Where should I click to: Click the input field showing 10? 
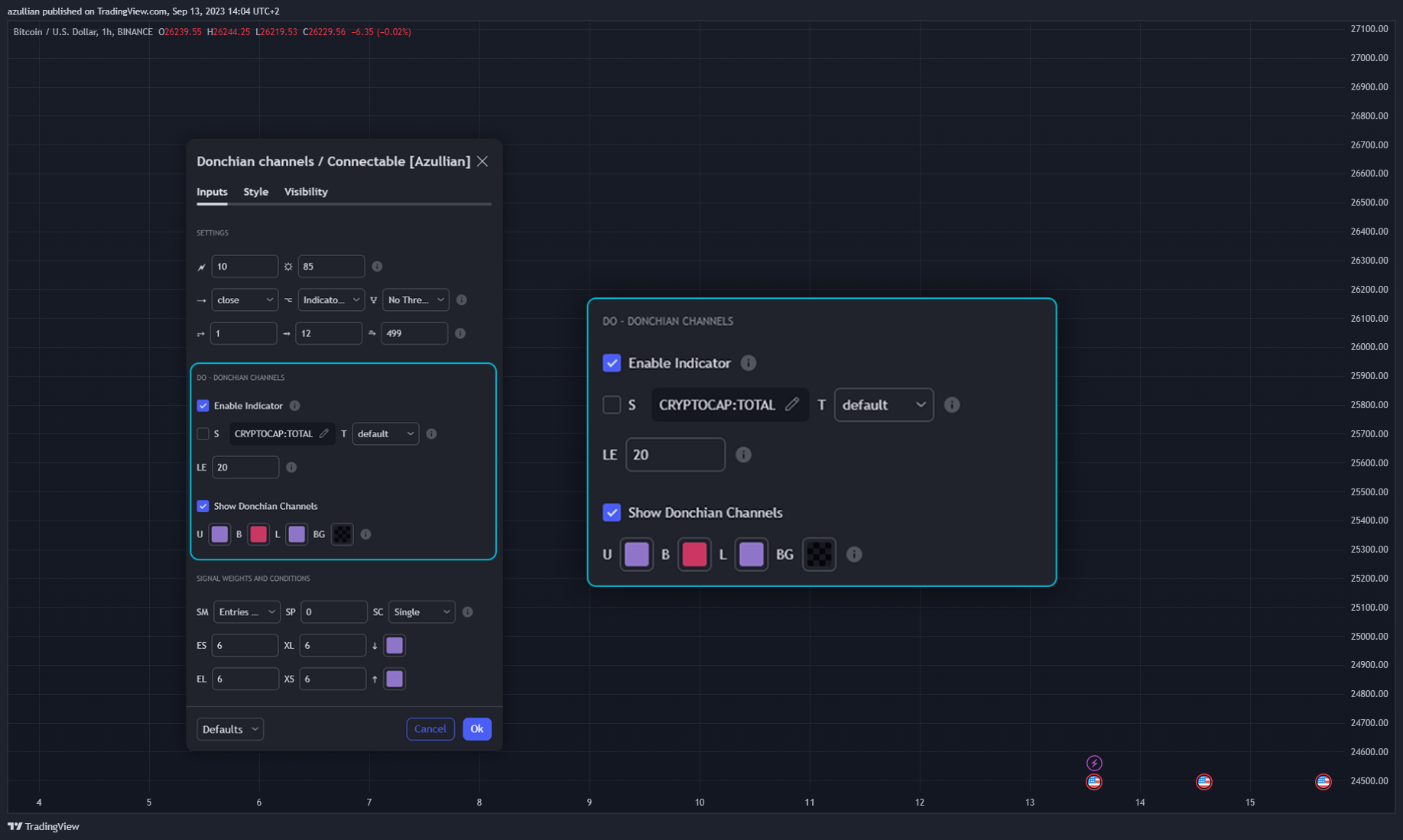[245, 267]
